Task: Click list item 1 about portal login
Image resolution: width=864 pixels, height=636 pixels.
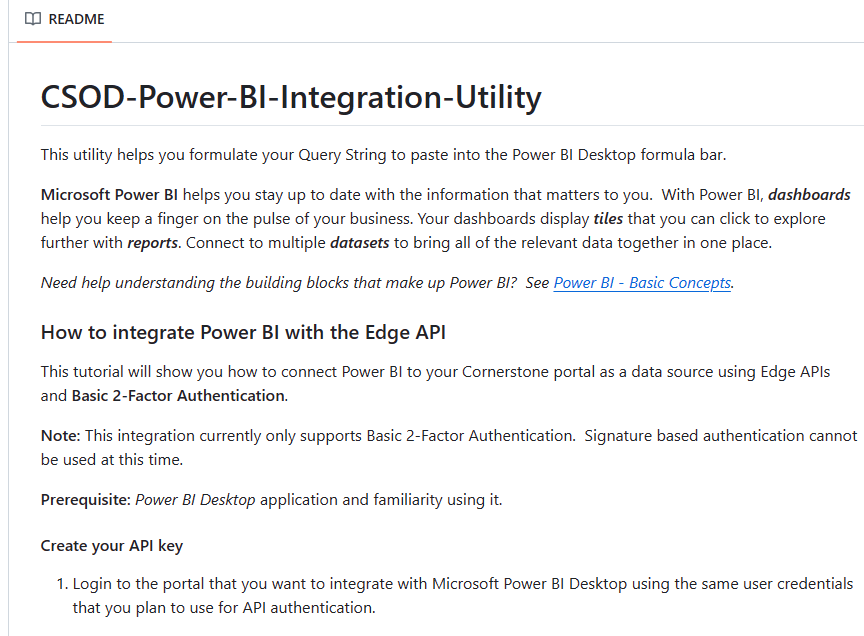Action: (x=462, y=596)
